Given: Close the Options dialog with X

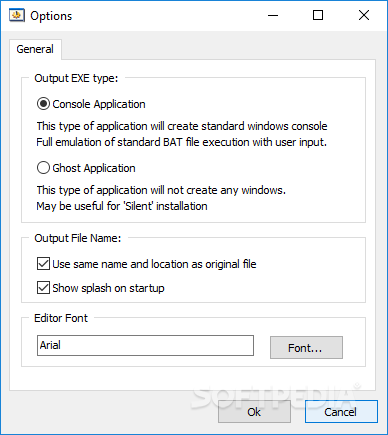Looking at the screenshot, I should click(x=364, y=15).
